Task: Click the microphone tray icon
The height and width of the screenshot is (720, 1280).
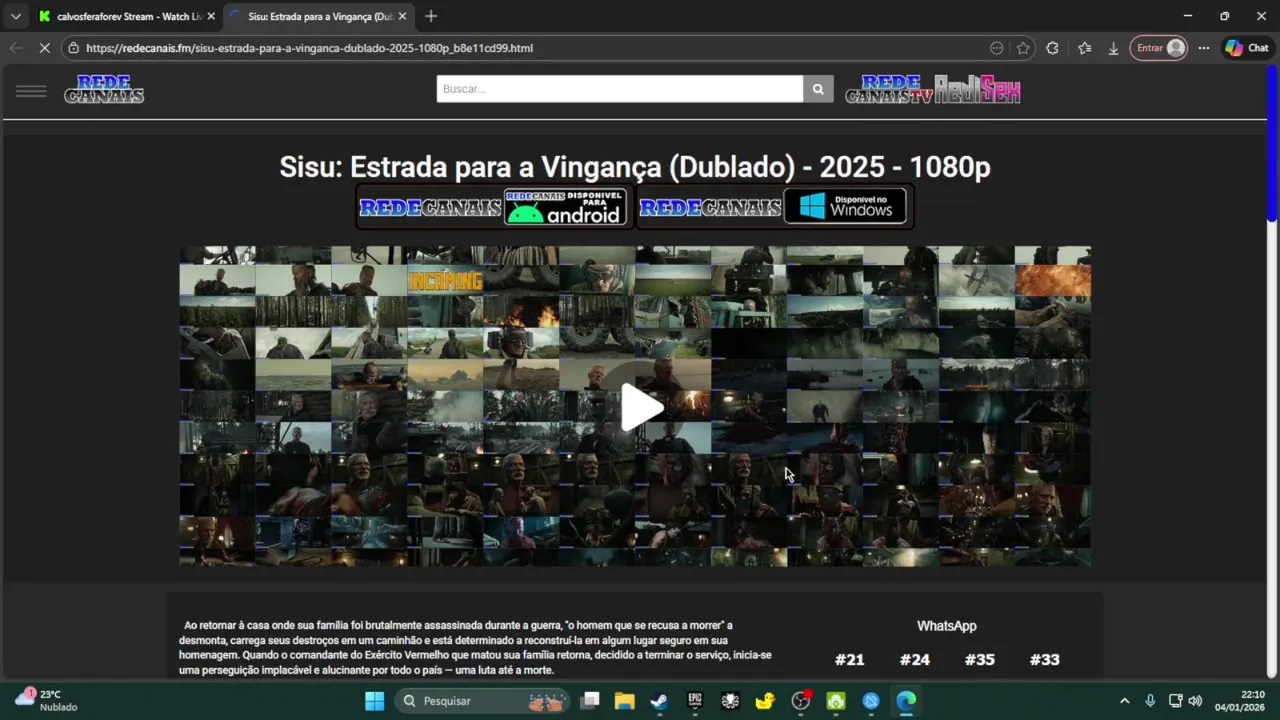Action: click(1150, 701)
